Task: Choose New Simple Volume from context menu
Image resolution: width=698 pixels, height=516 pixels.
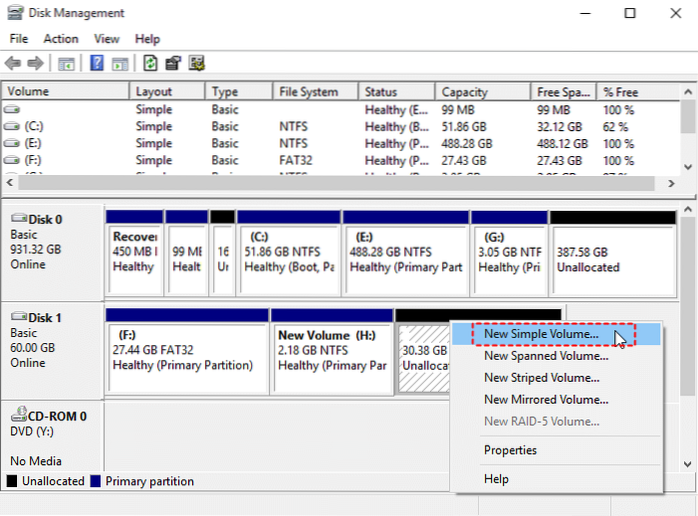Action: 541,334
